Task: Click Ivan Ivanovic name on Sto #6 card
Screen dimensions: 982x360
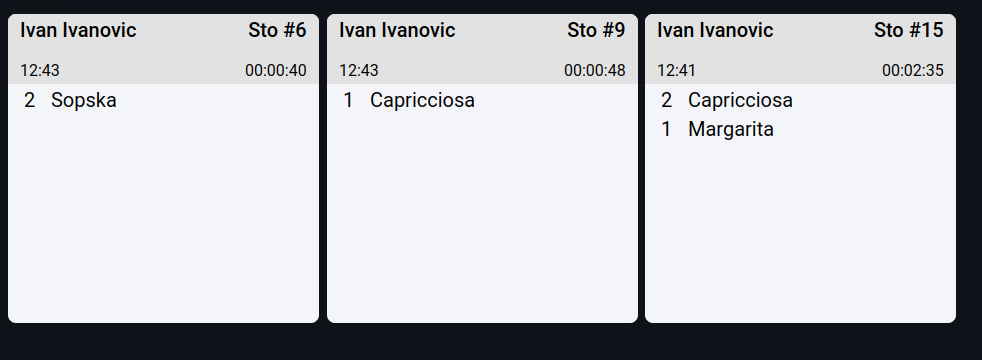Action: coord(78,30)
